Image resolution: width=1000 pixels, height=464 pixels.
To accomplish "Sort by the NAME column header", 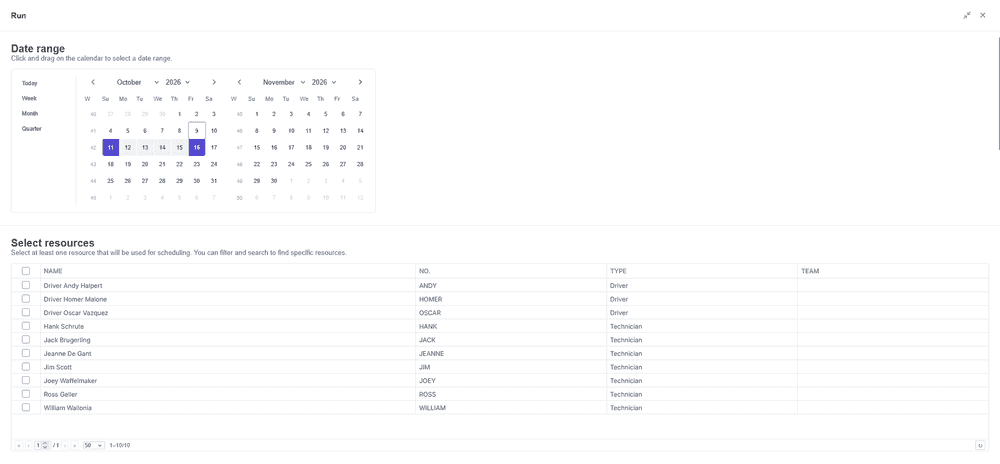I will pyautogui.click(x=53, y=271).
